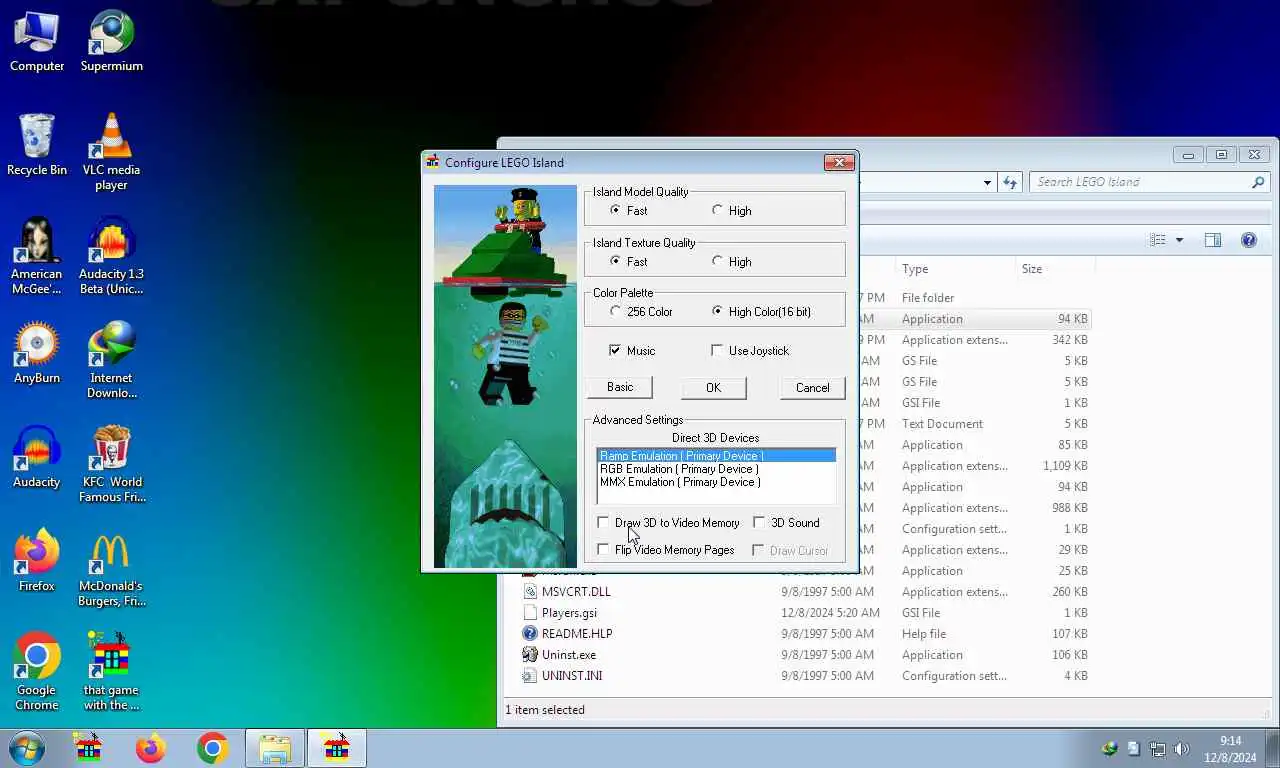Image resolution: width=1280 pixels, height=768 pixels.
Task: Click OK in Configure LEGO Island
Action: pos(713,388)
